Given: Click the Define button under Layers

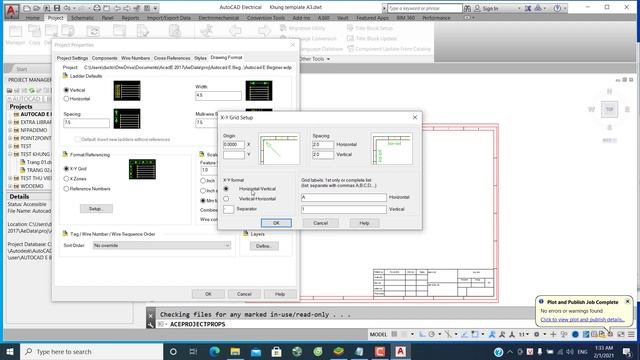Looking at the screenshot, I should point(264,246).
